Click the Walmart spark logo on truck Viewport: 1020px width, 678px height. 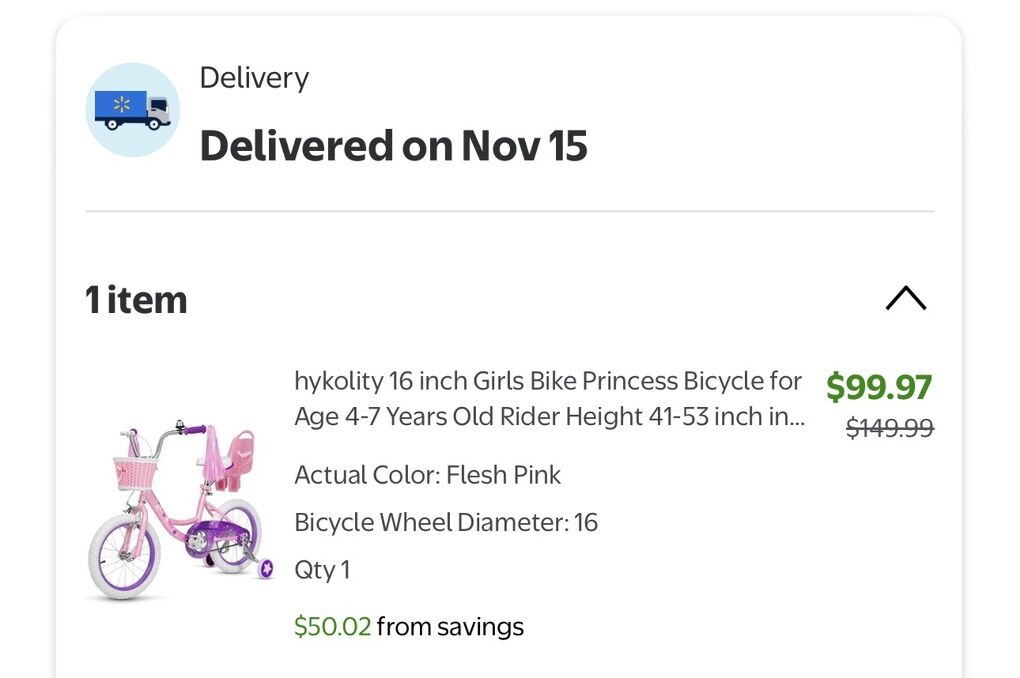(x=123, y=104)
